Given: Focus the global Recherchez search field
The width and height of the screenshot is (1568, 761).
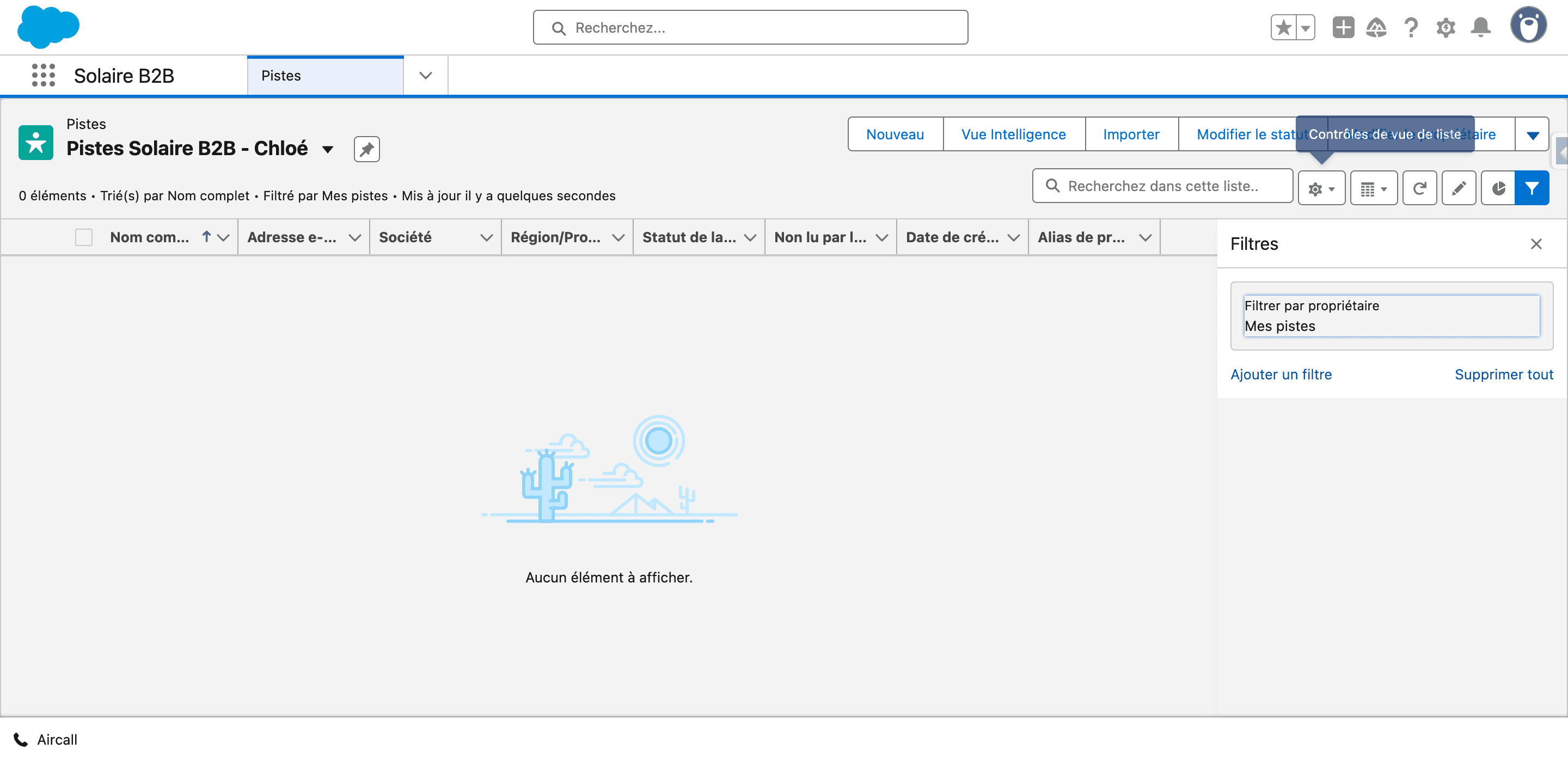Looking at the screenshot, I should [751, 27].
